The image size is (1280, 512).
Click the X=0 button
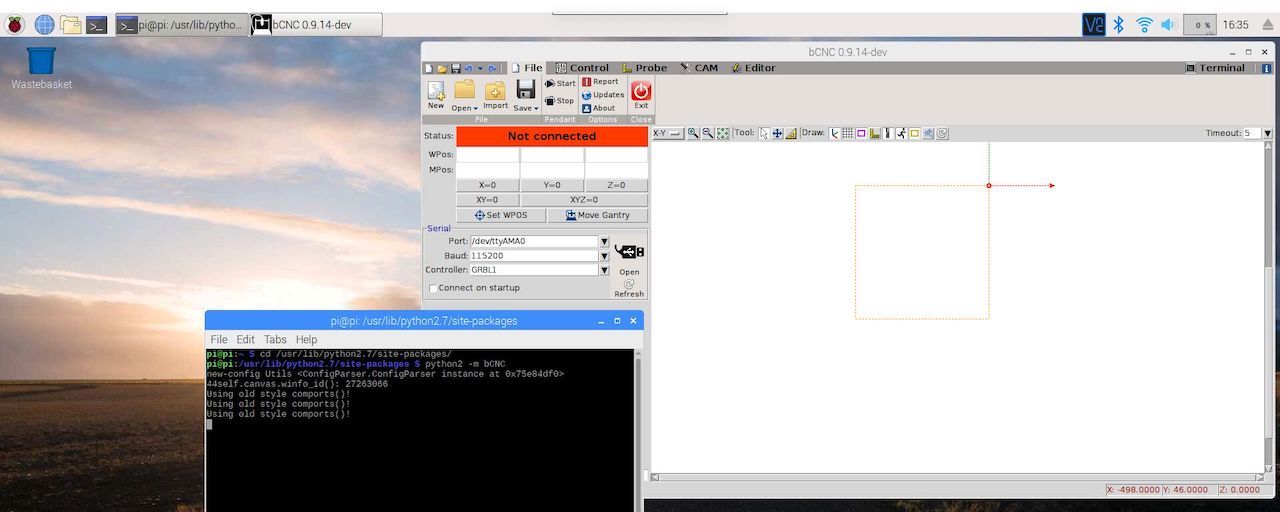point(487,185)
